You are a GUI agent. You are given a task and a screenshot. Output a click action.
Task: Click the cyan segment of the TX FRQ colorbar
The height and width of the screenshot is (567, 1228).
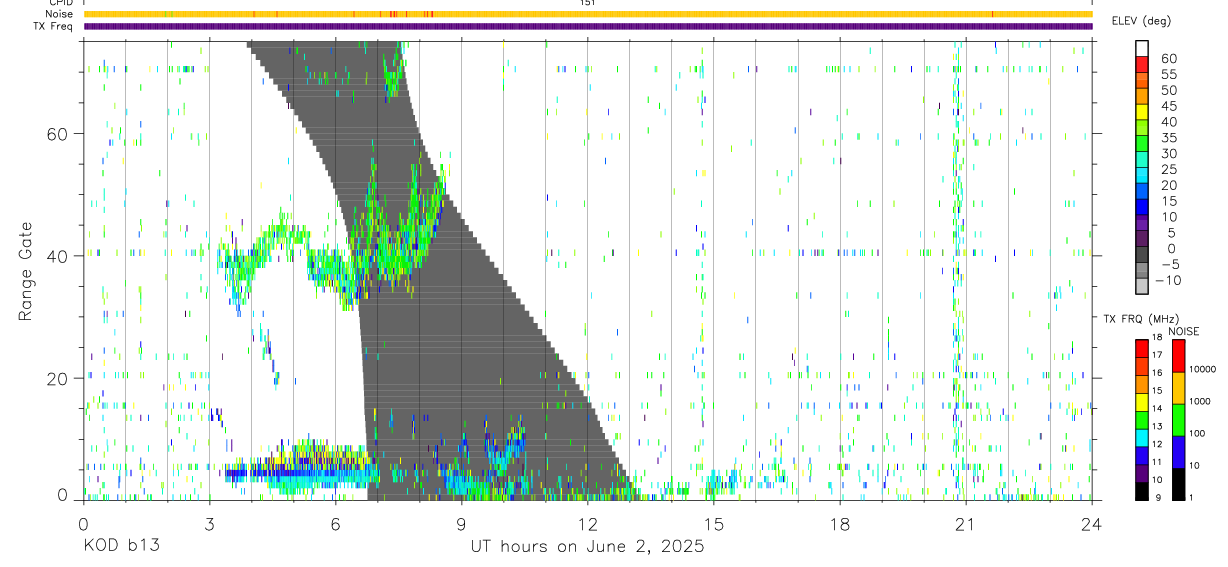(1142, 436)
